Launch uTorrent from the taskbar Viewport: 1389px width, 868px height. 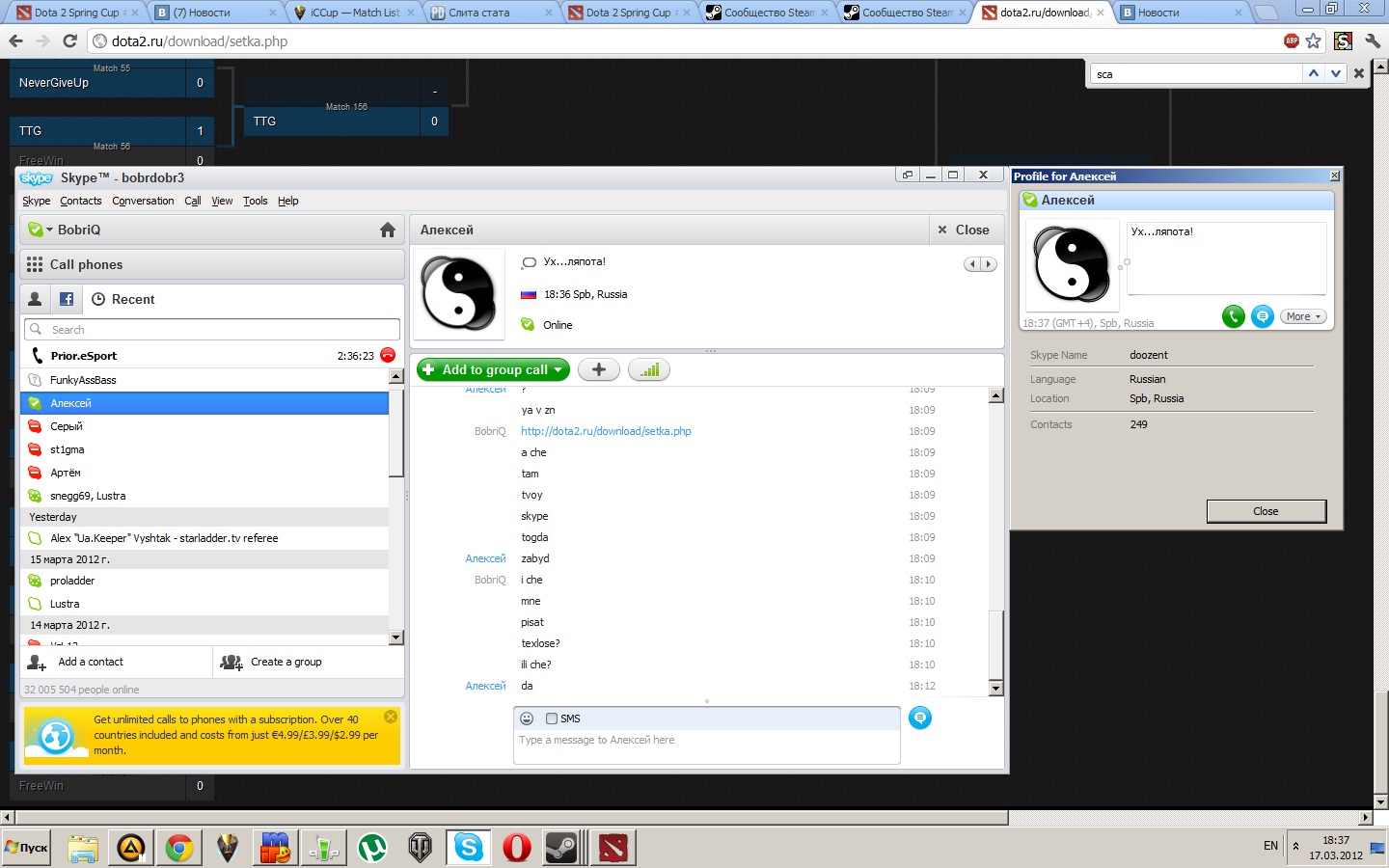click(372, 848)
